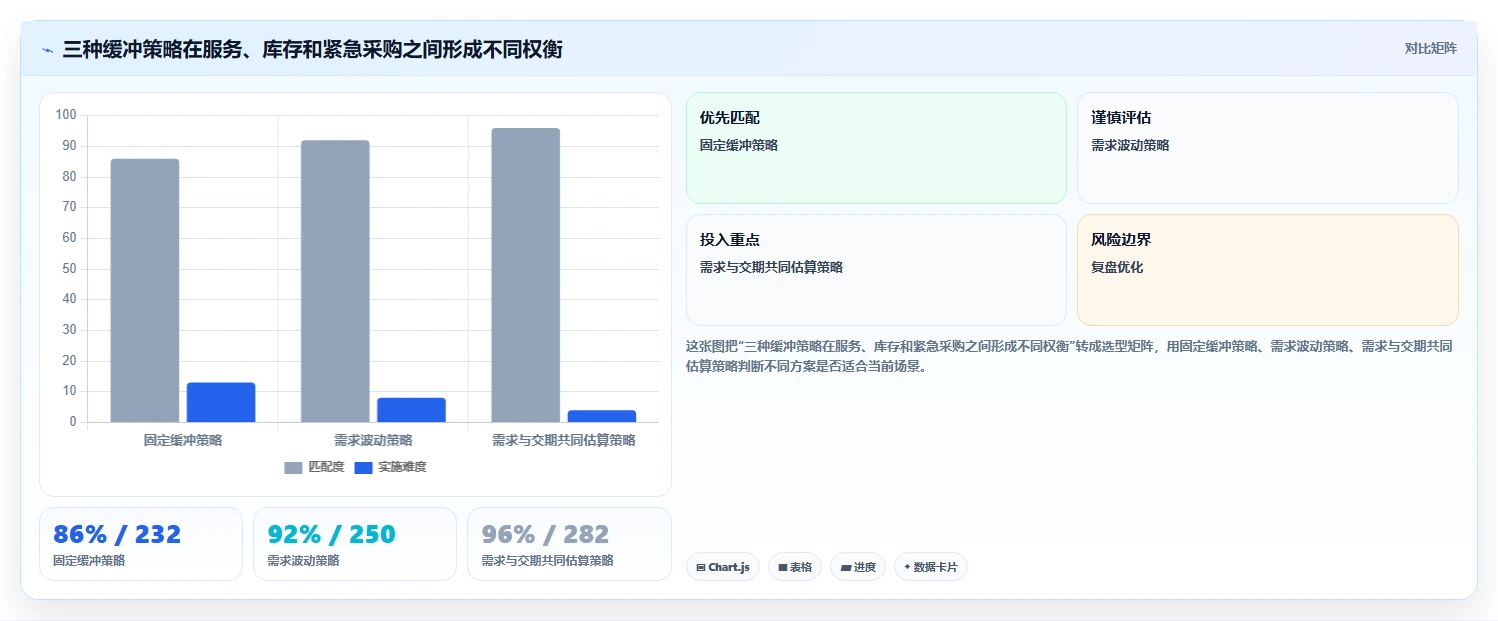Click the x-axis label 需求与交期共同估算策略
The width and height of the screenshot is (1498, 621).
pos(564,440)
